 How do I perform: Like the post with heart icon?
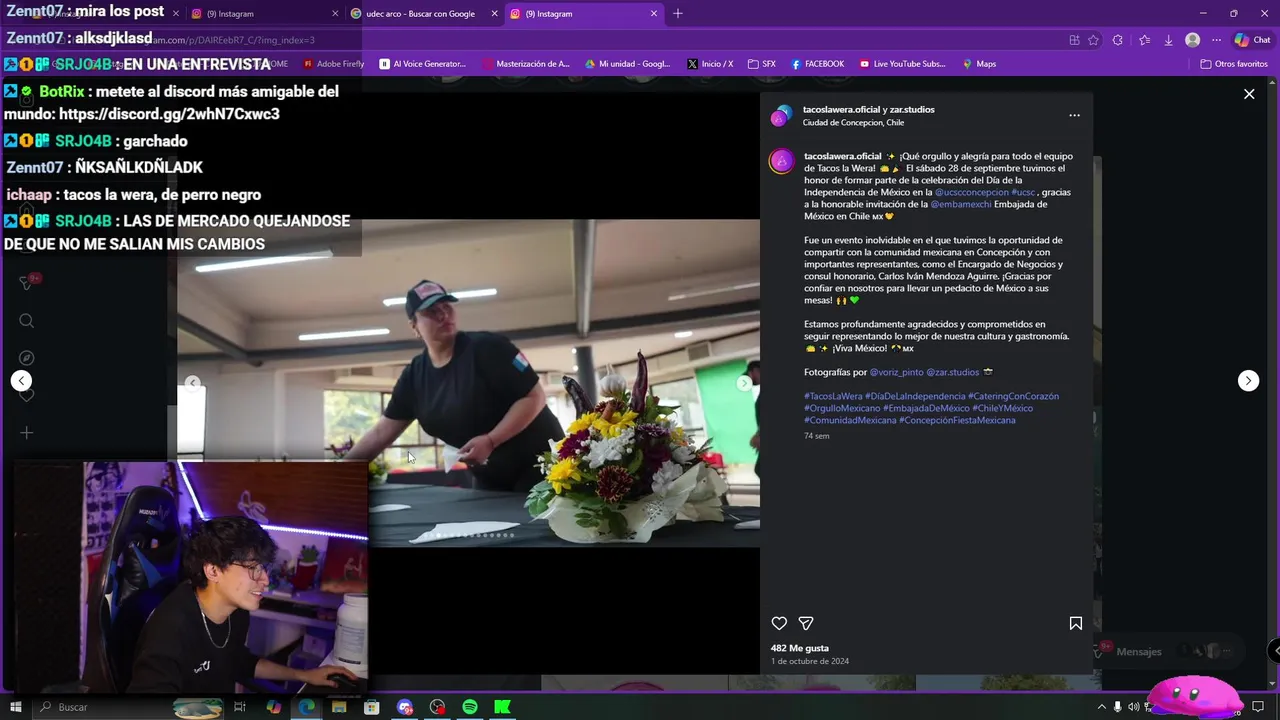[779, 623]
